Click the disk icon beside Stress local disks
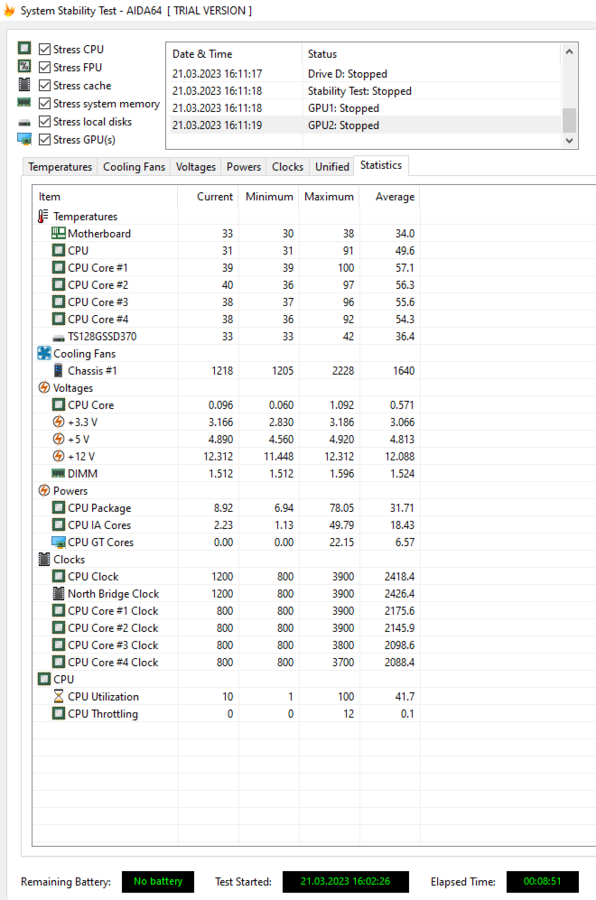Viewport: 596px width, 900px height. tap(24, 122)
